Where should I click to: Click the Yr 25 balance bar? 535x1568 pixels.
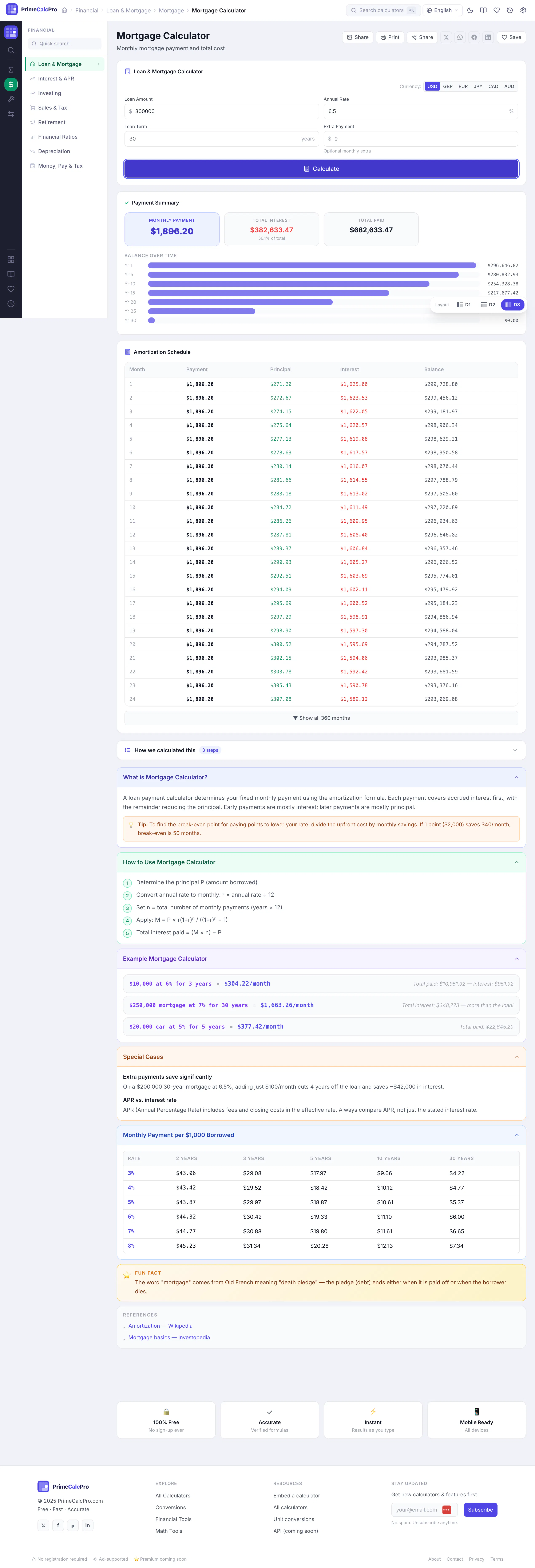coord(201,311)
